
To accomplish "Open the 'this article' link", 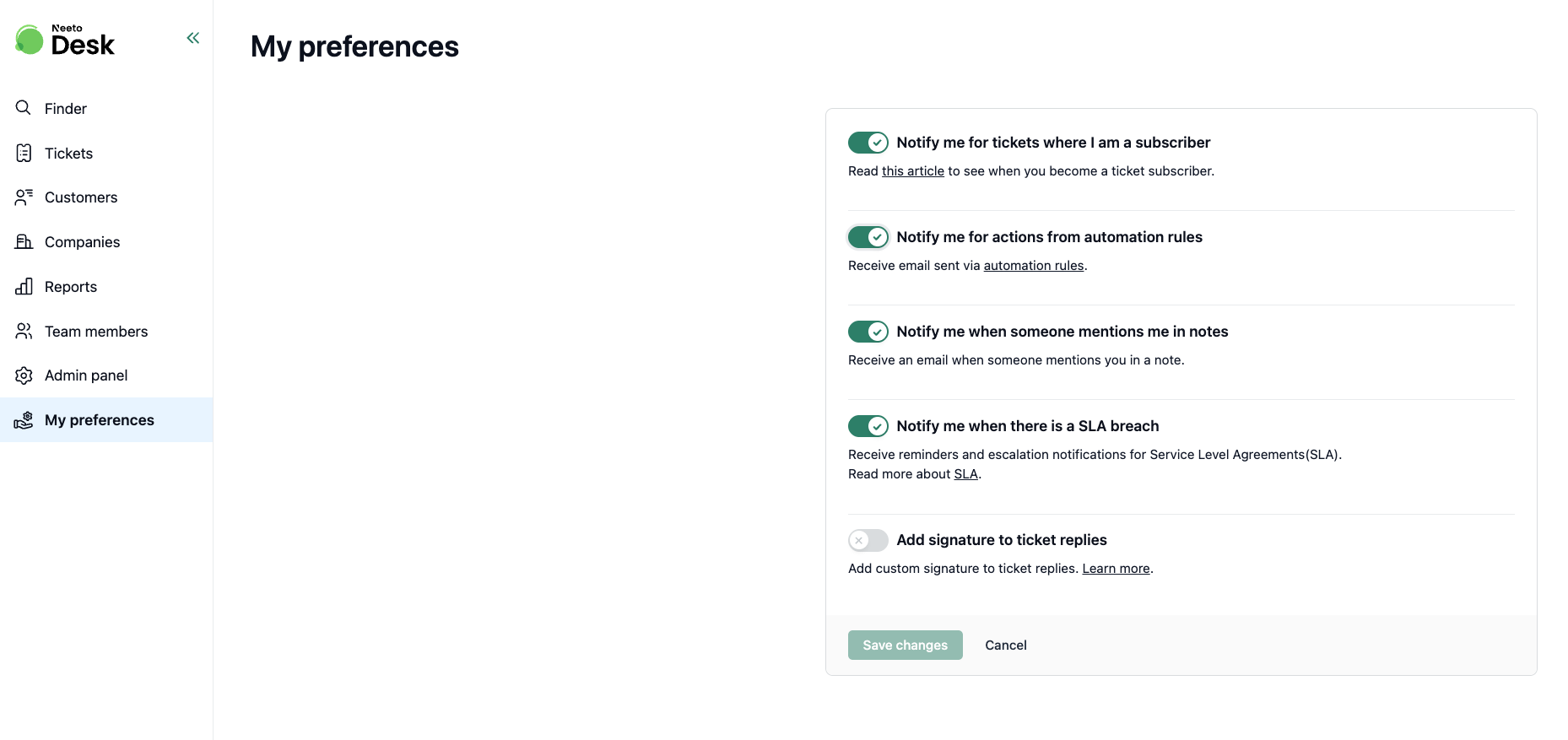I will click(x=912, y=171).
